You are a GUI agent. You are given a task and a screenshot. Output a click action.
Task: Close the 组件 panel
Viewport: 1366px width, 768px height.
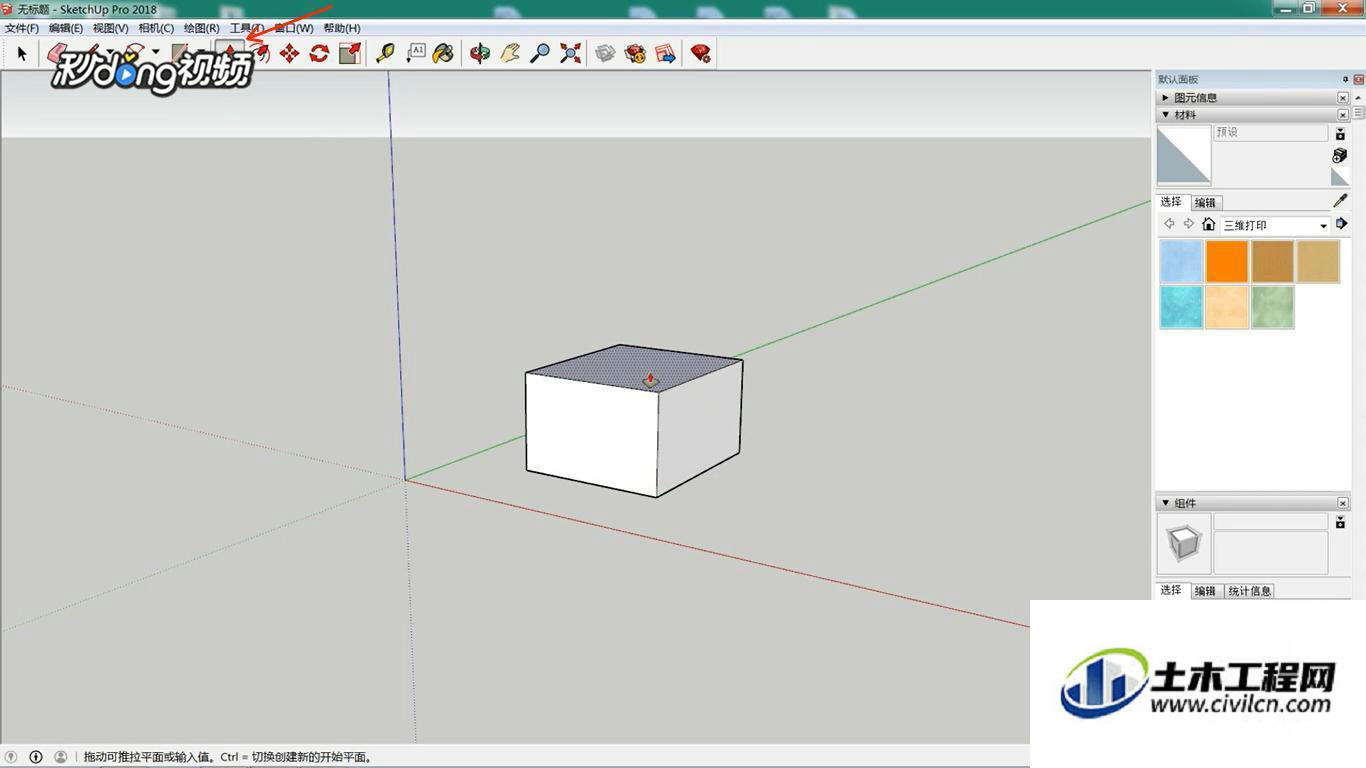(x=1343, y=503)
